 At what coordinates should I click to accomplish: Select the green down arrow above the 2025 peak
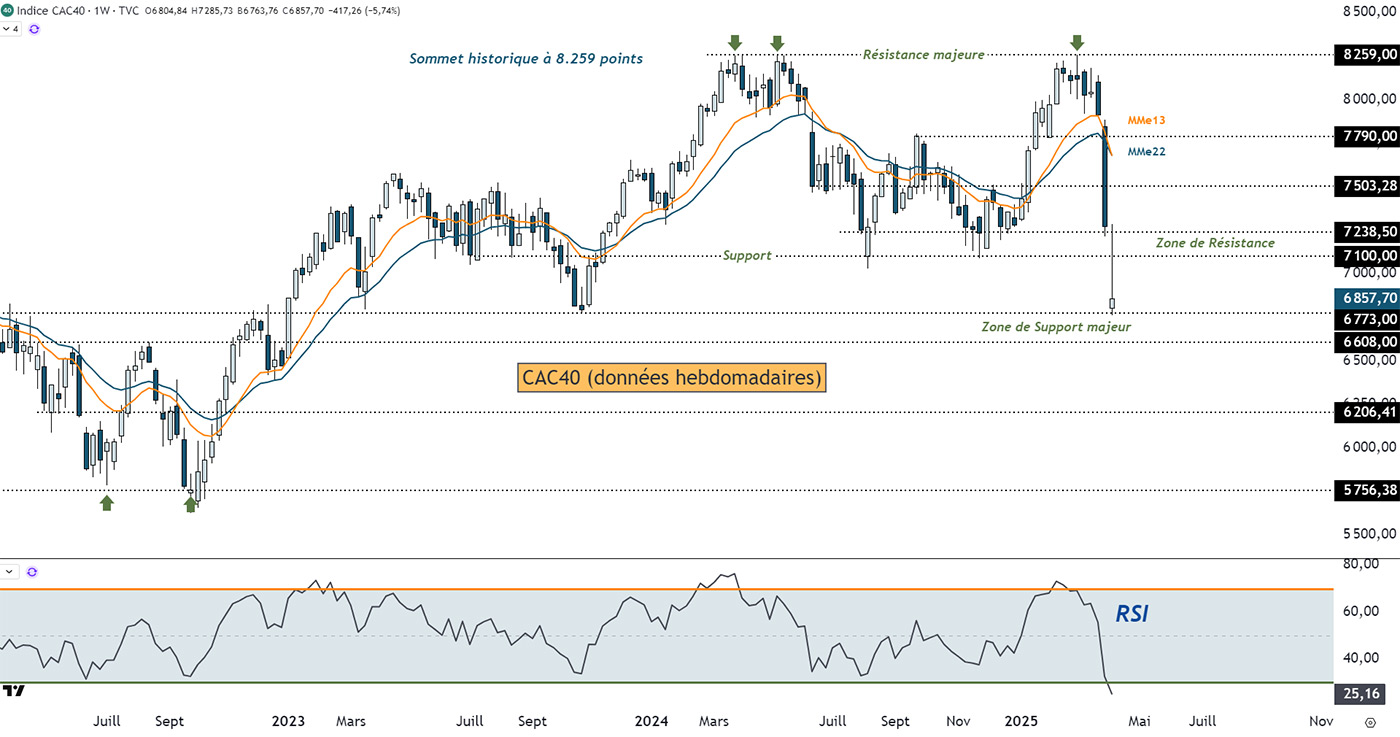click(1076, 42)
